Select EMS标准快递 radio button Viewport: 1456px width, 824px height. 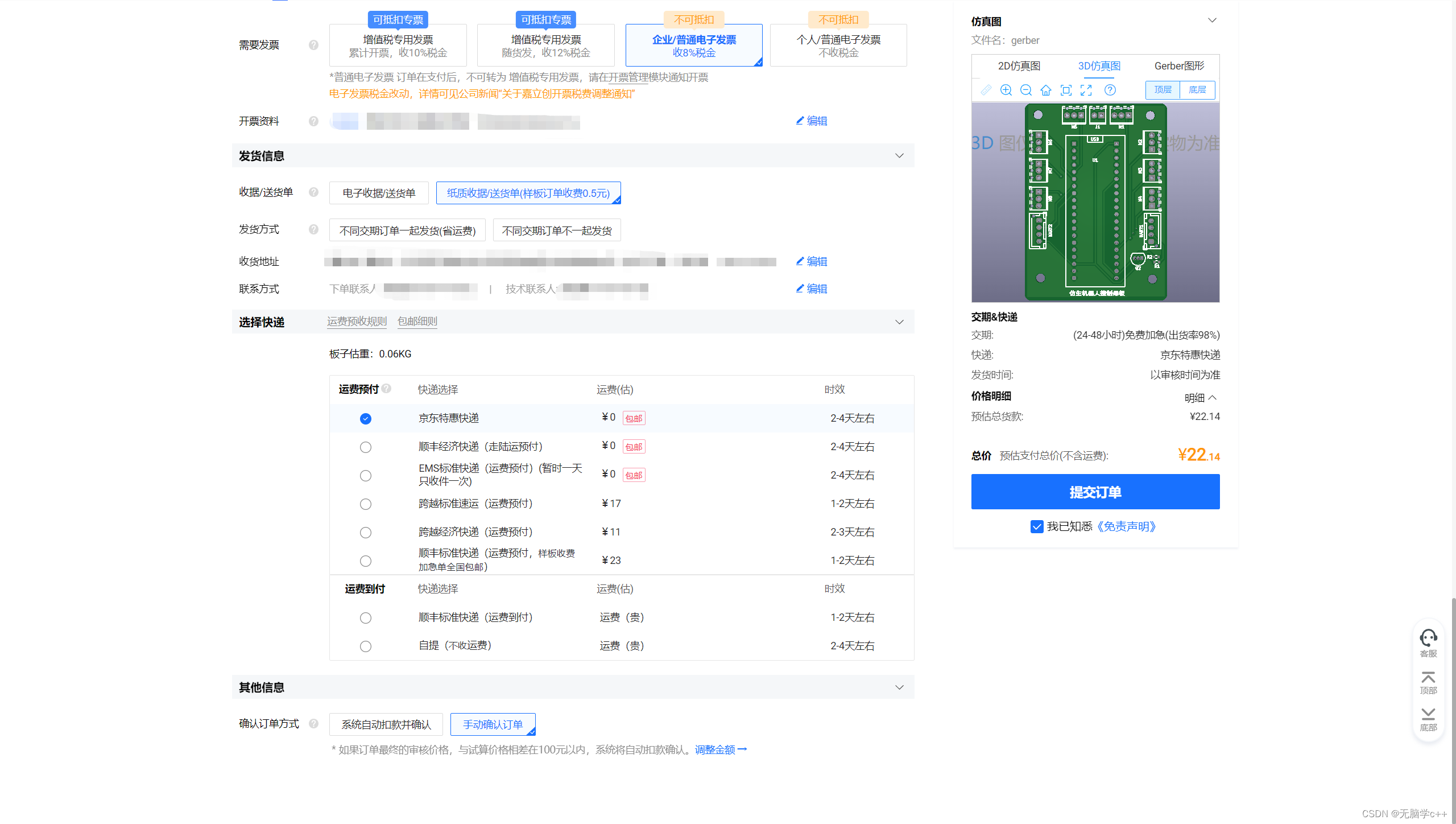[x=366, y=476]
